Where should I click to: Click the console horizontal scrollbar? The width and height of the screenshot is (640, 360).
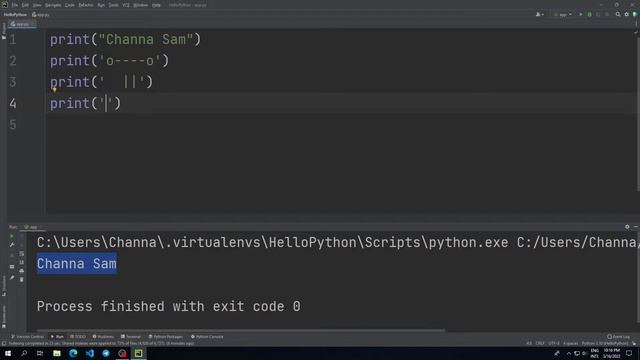pyautogui.click(x=241, y=330)
